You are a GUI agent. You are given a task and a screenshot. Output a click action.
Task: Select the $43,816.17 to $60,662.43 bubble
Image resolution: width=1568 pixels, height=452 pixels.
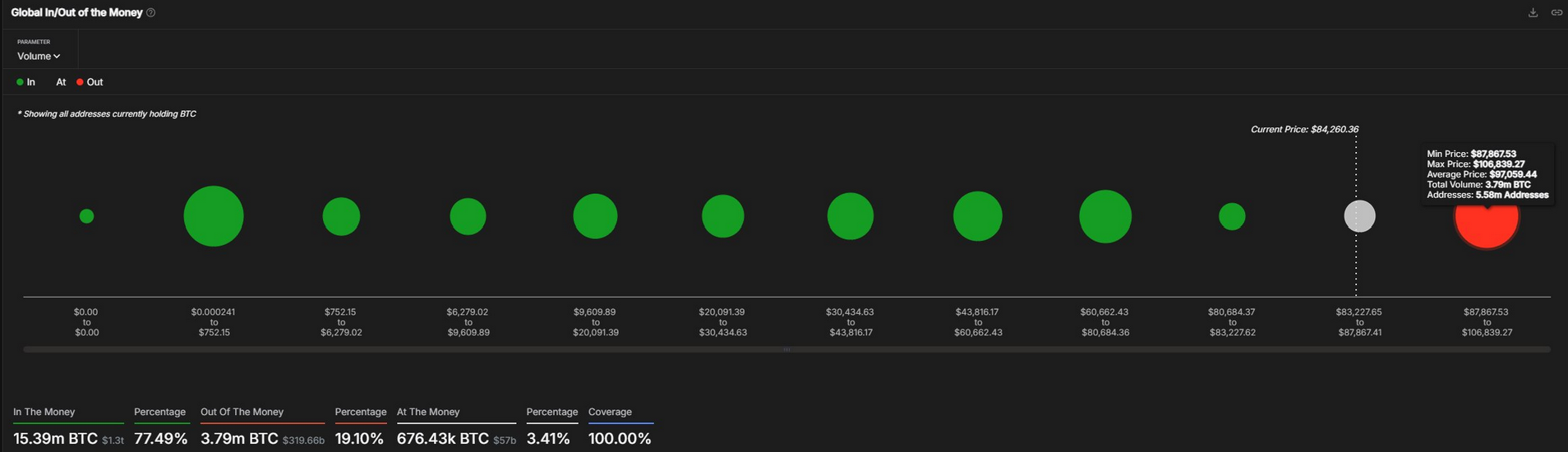click(977, 216)
